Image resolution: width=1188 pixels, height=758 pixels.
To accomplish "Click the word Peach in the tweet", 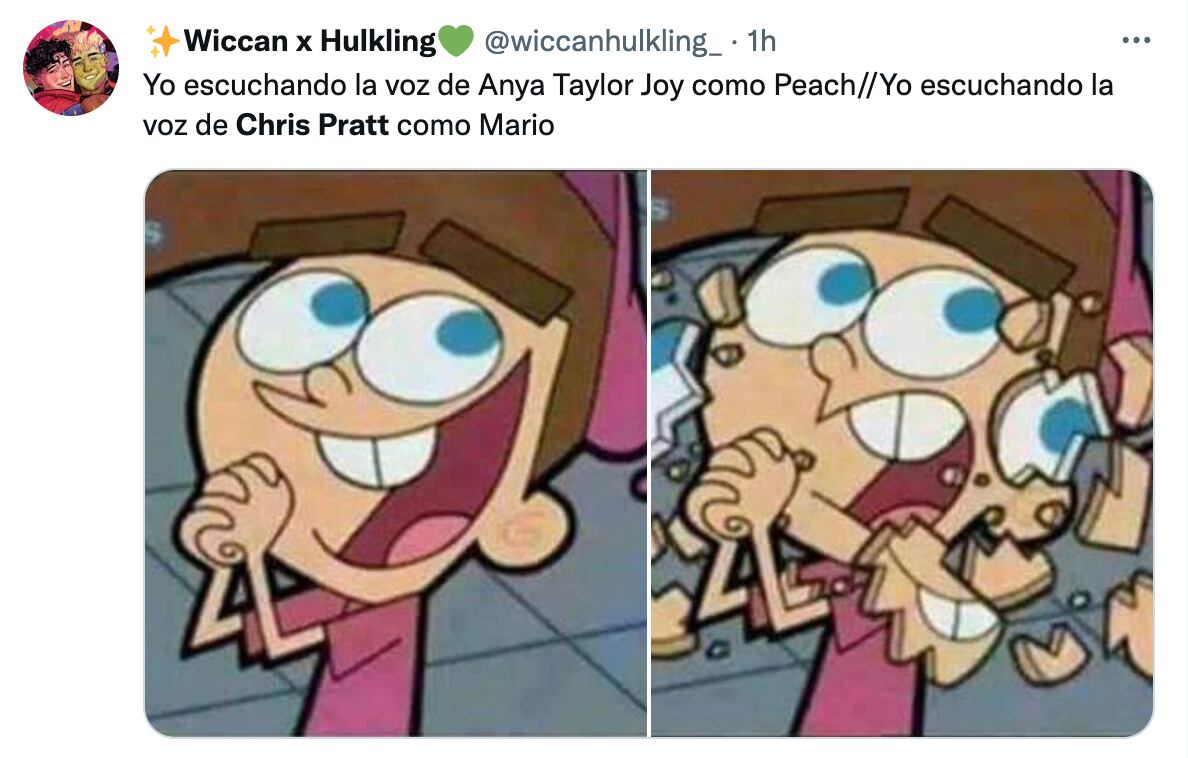I will point(815,85).
